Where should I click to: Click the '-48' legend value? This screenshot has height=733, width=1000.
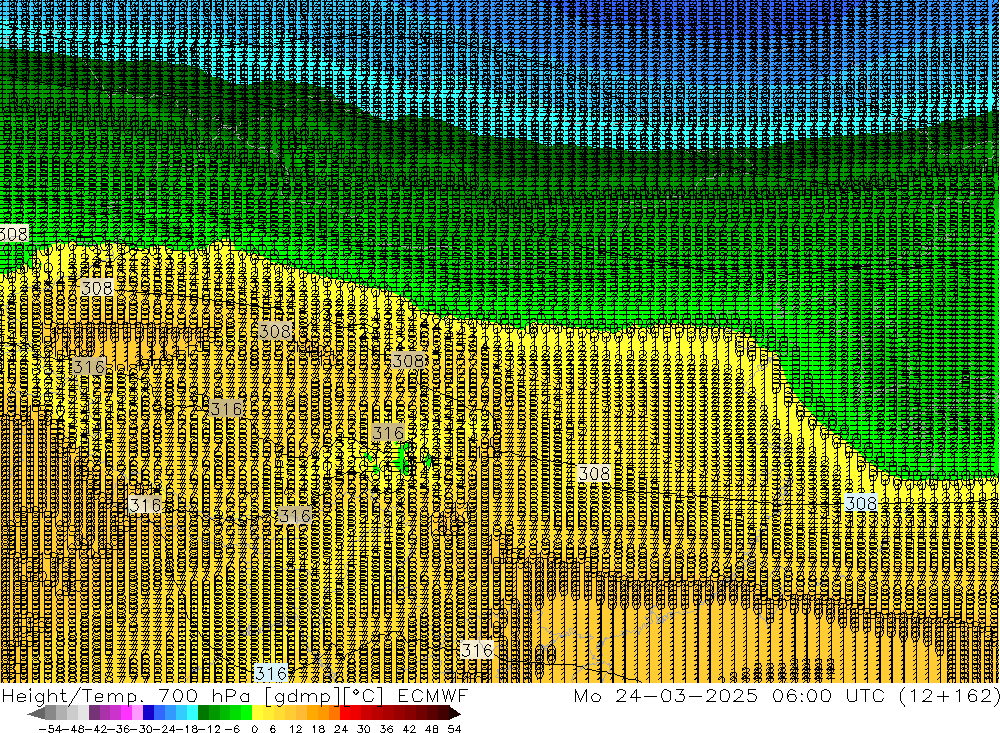click(73, 729)
